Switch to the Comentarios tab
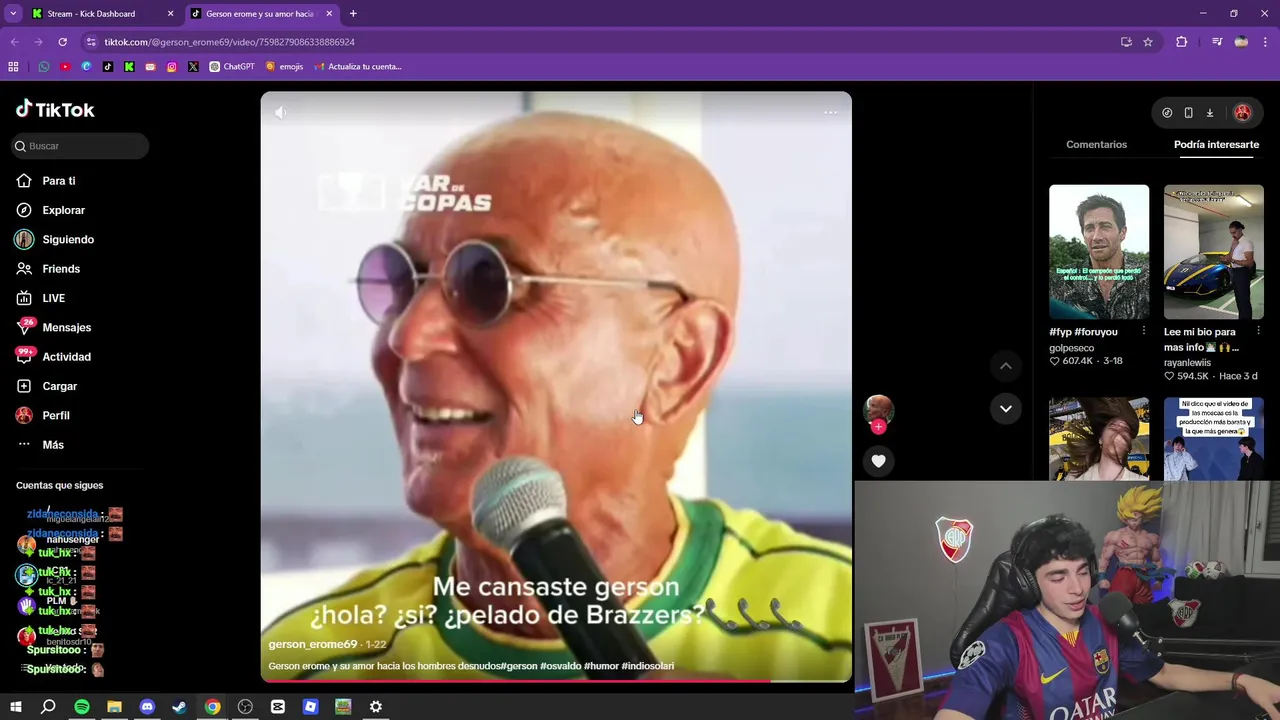 click(1096, 145)
